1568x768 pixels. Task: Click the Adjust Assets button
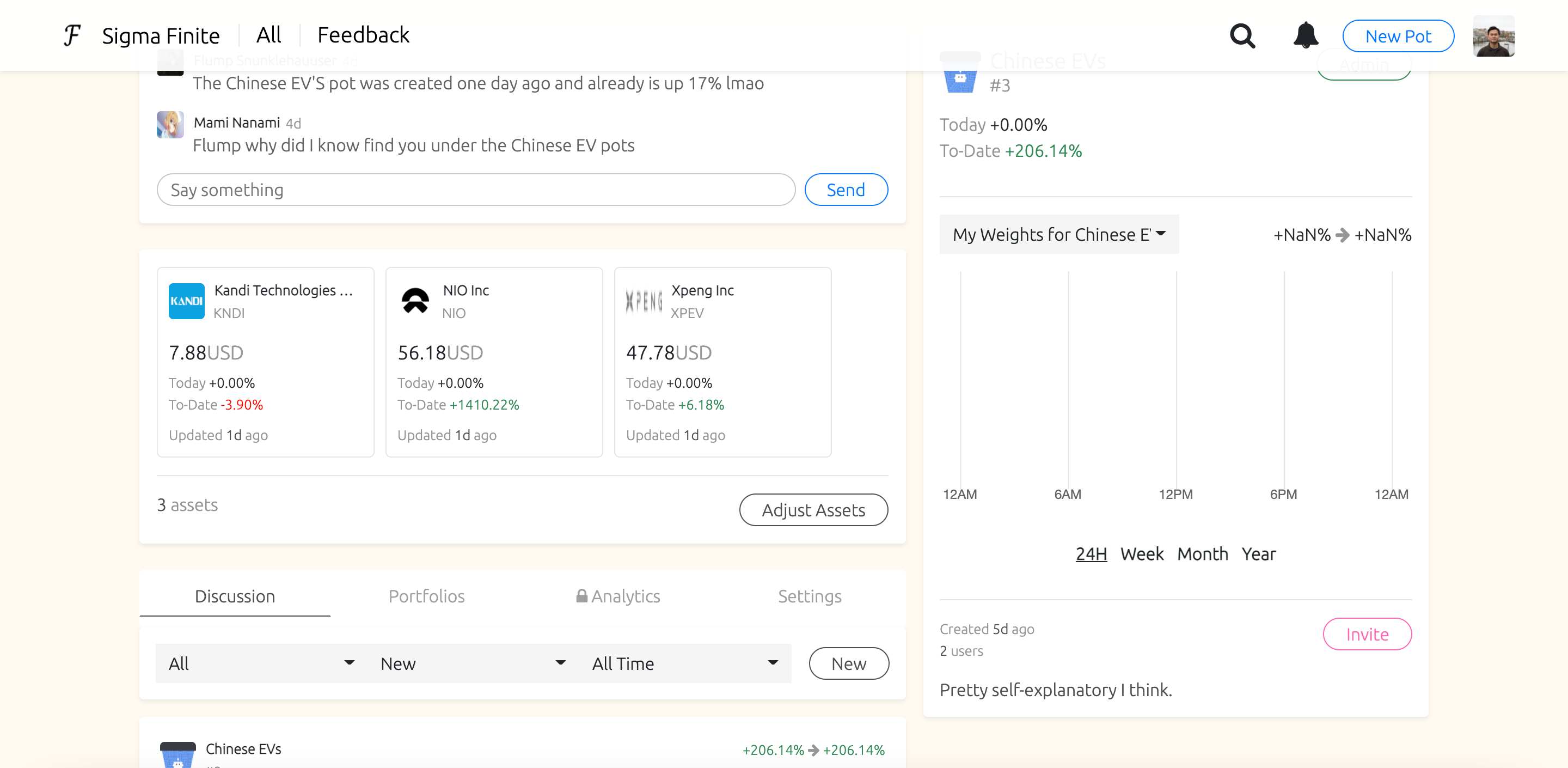point(813,510)
